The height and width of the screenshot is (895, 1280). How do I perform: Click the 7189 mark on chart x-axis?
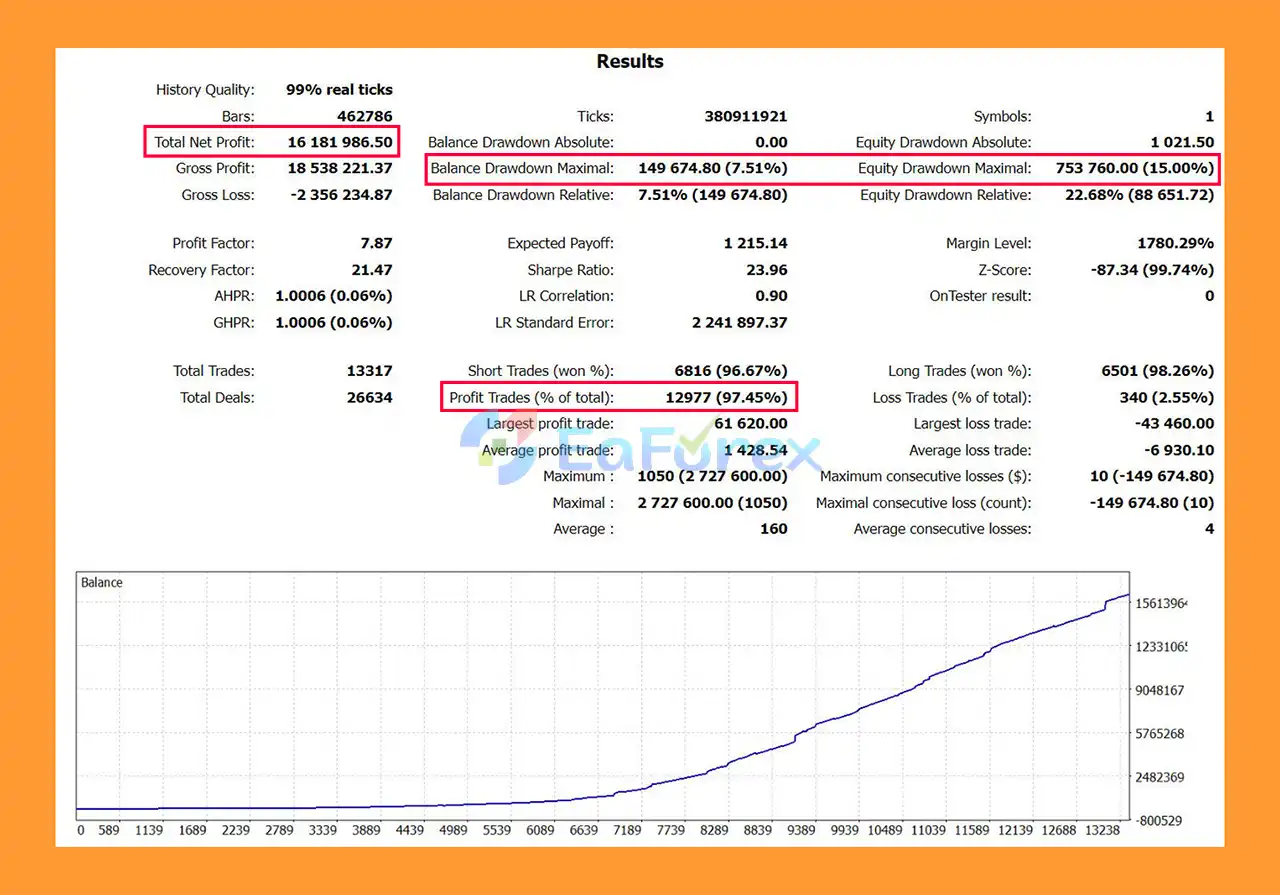[x=627, y=830]
